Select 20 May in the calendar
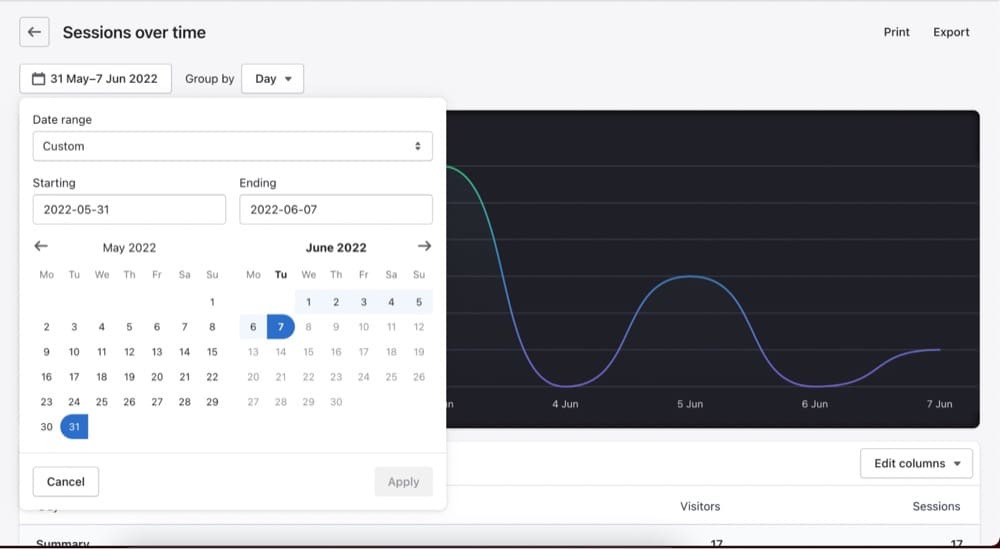Image resolution: width=1000 pixels, height=549 pixels. (157, 377)
